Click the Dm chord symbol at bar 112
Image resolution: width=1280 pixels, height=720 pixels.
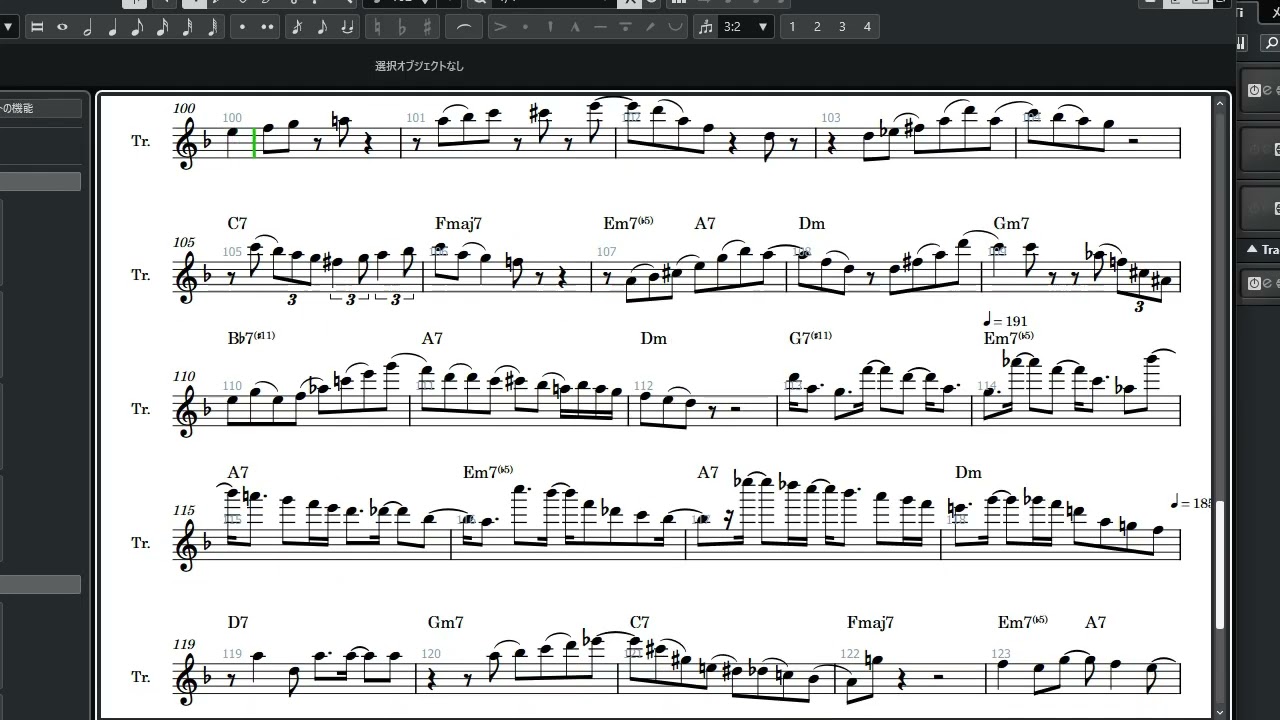coord(653,339)
